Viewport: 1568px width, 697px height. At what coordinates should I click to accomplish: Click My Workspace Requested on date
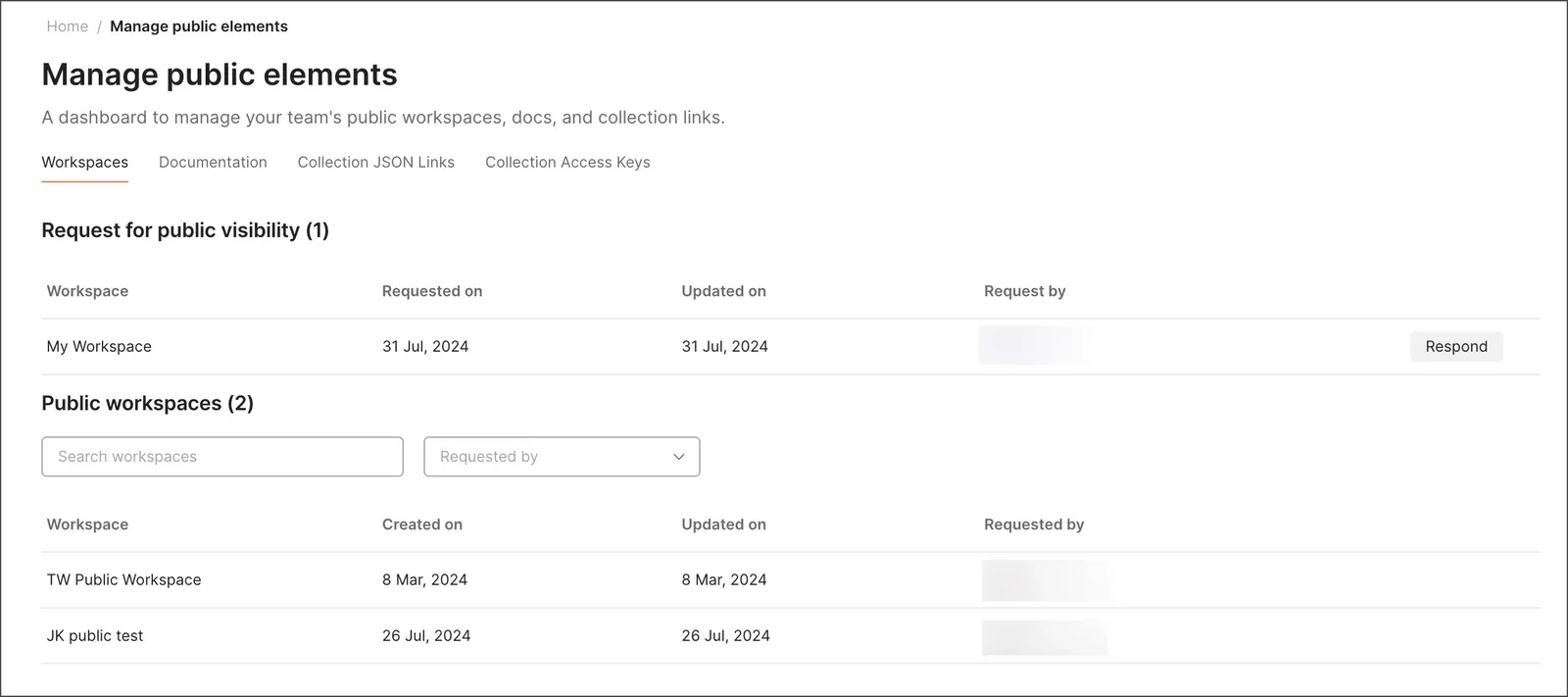pos(425,346)
